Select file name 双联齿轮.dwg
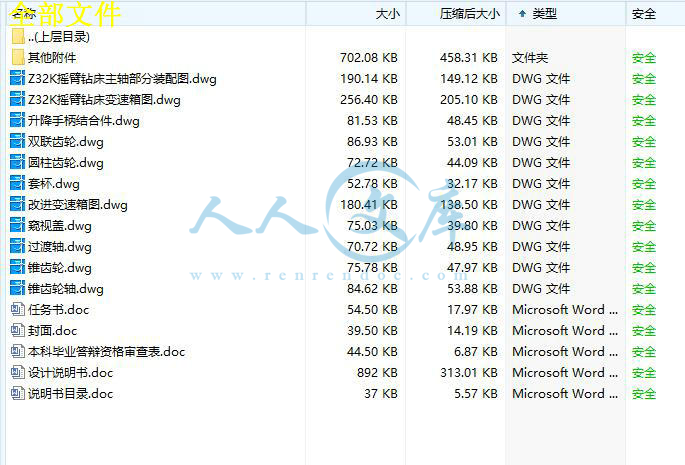Viewport: 685px width, 465px height. 66,142
